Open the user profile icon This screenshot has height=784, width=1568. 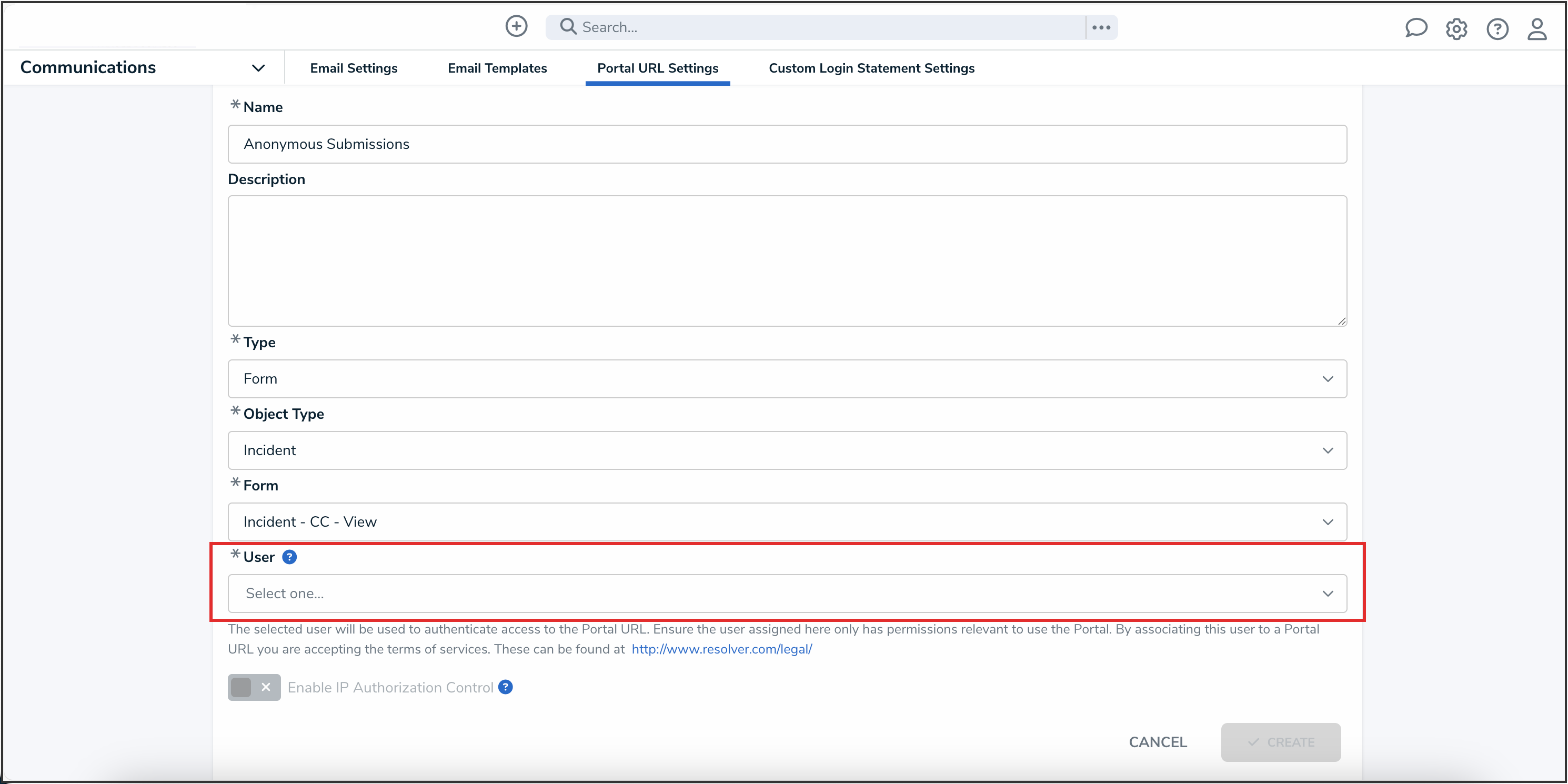tap(1537, 28)
